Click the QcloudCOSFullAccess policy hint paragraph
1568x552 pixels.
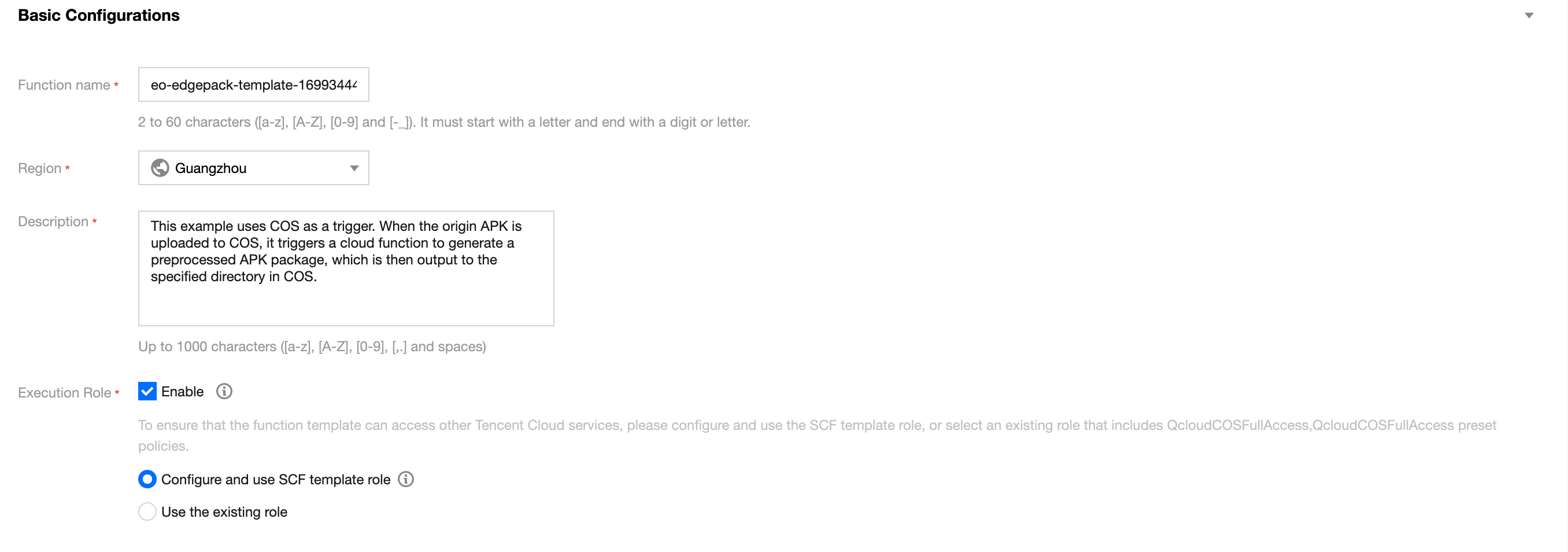[817, 435]
